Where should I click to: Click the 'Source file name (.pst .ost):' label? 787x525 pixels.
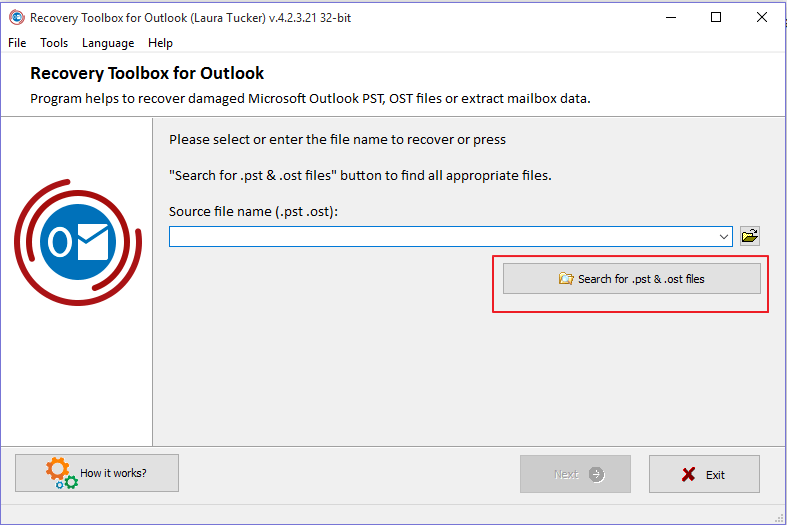tap(253, 211)
